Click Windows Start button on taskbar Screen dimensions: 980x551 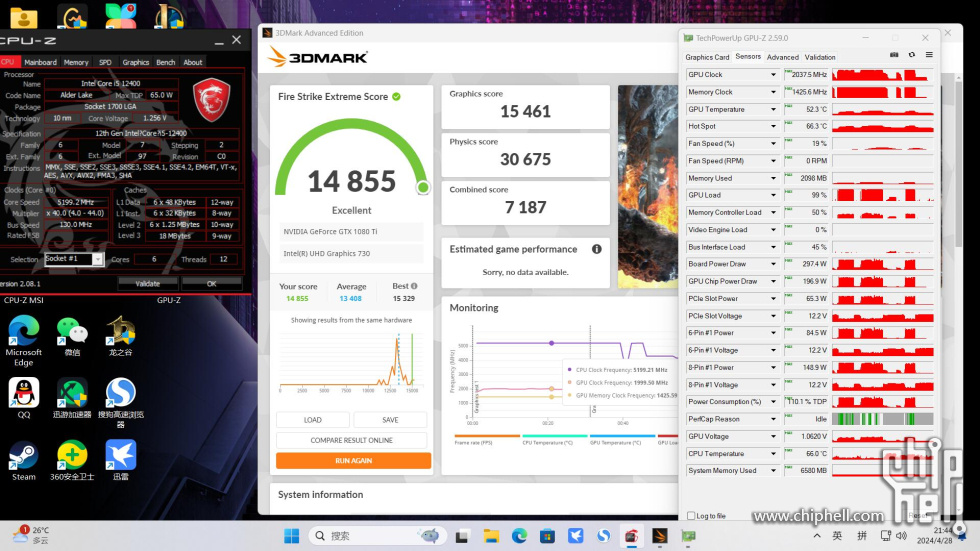(291, 536)
